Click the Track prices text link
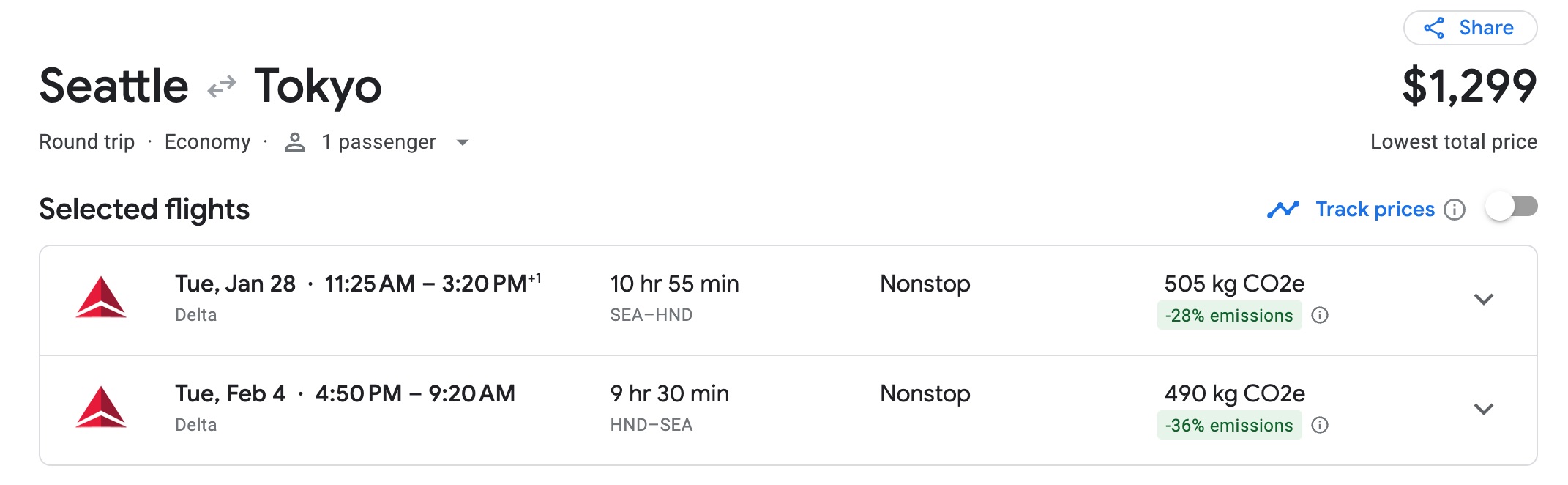 click(x=1375, y=209)
